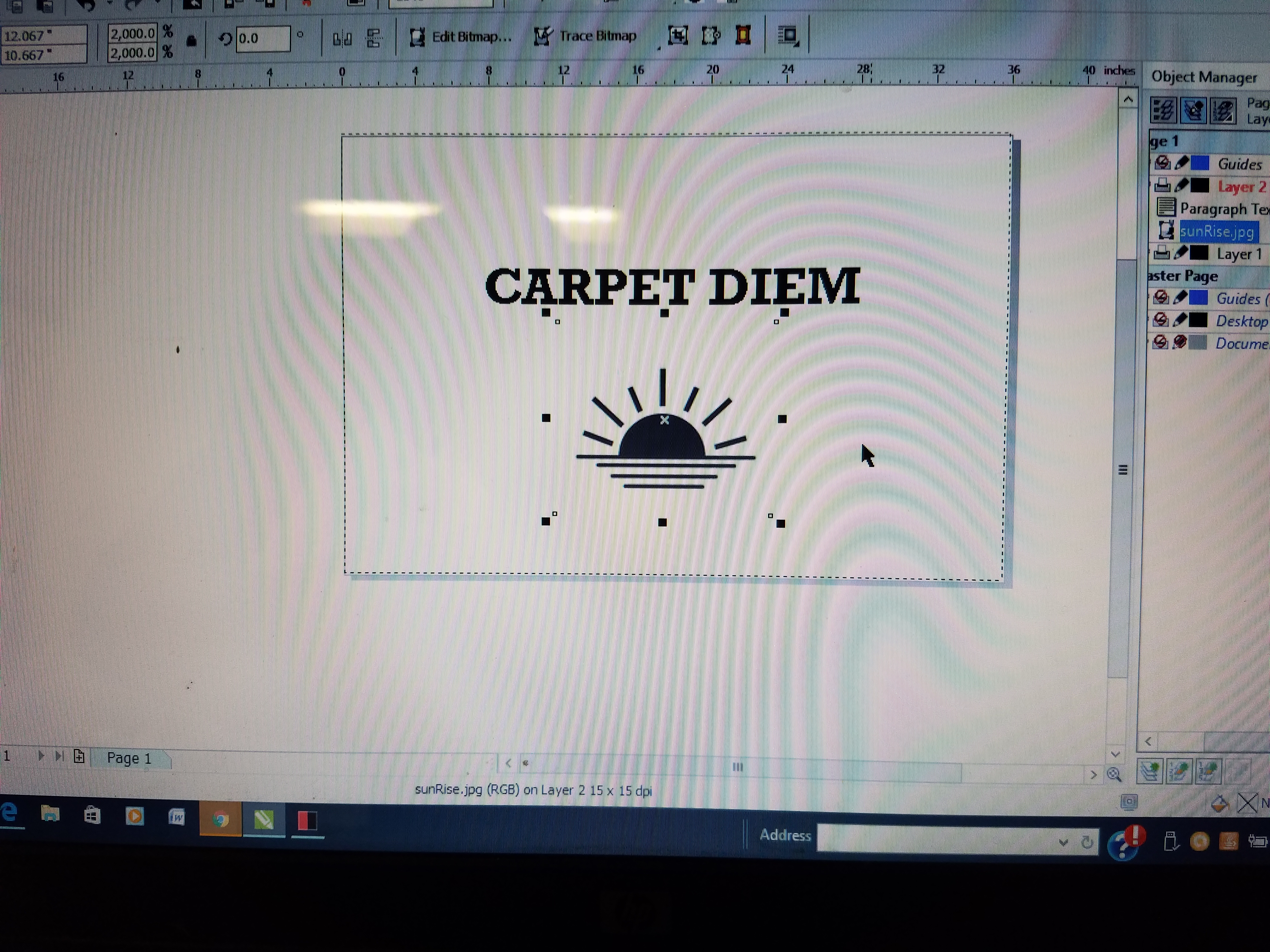Click the rotation angle input field

click(262, 38)
